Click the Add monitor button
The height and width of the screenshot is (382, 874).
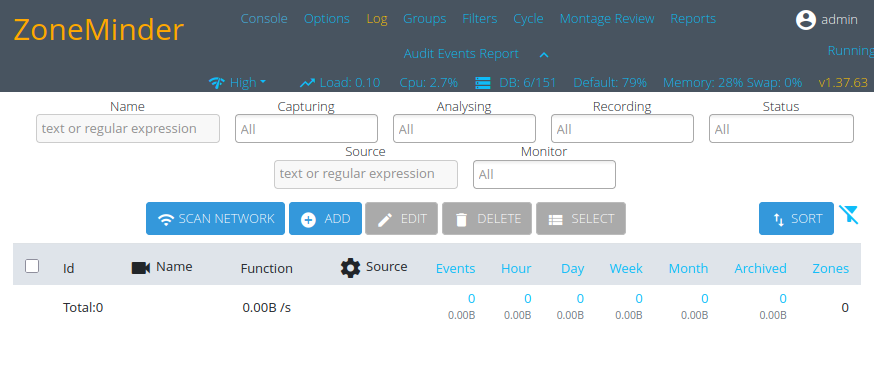point(326,219)
